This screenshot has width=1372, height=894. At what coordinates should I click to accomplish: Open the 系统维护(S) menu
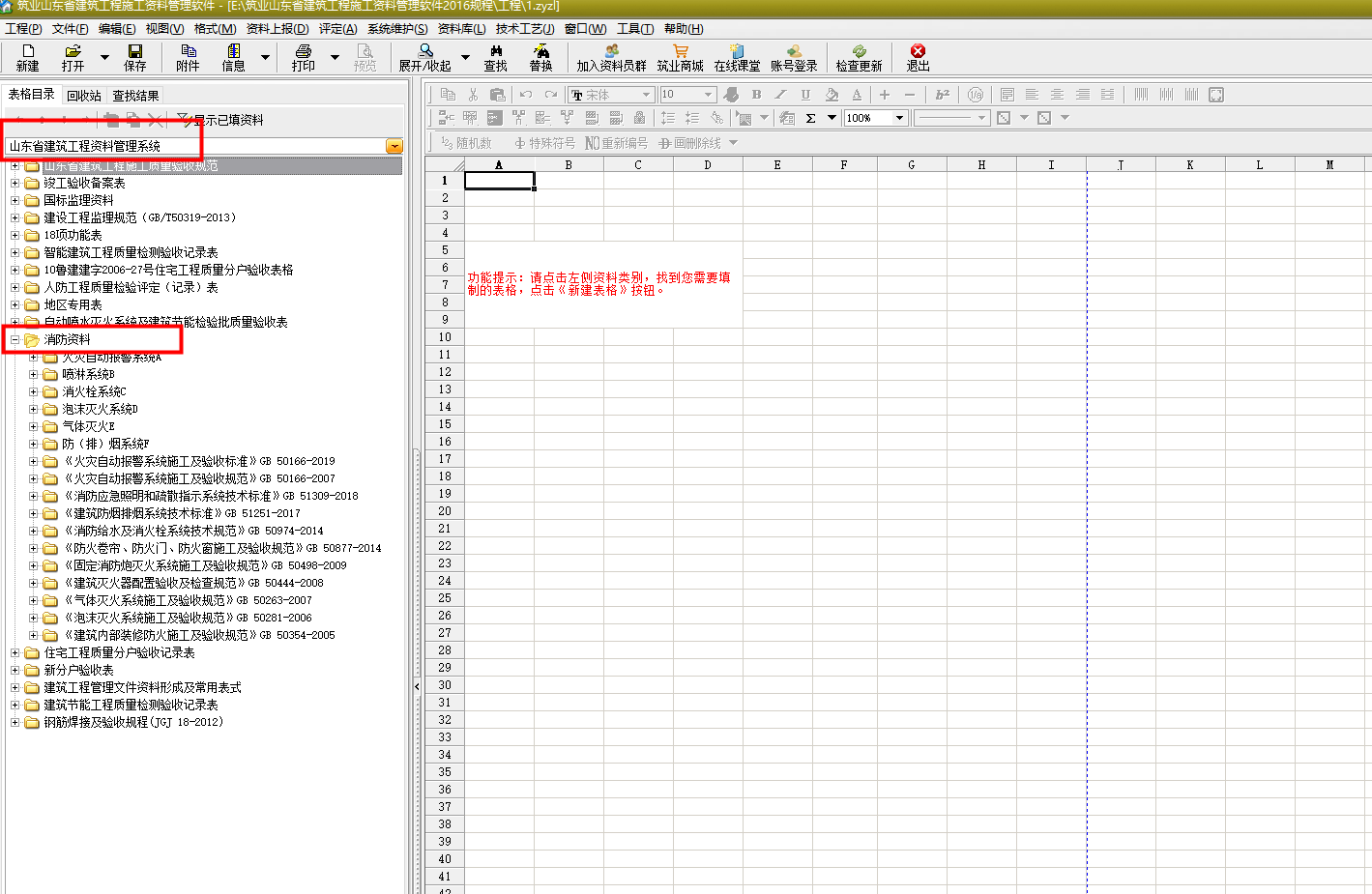pyautogui.click(x=397, y=29)
